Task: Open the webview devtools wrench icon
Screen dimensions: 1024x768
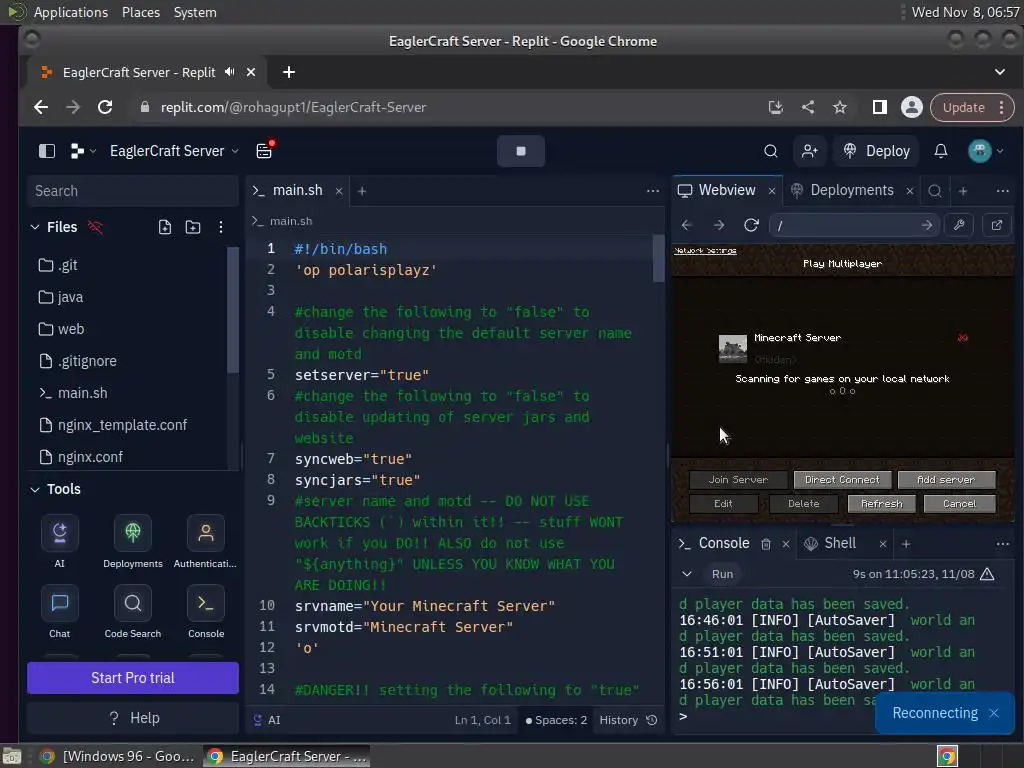Action: (959, 225)
